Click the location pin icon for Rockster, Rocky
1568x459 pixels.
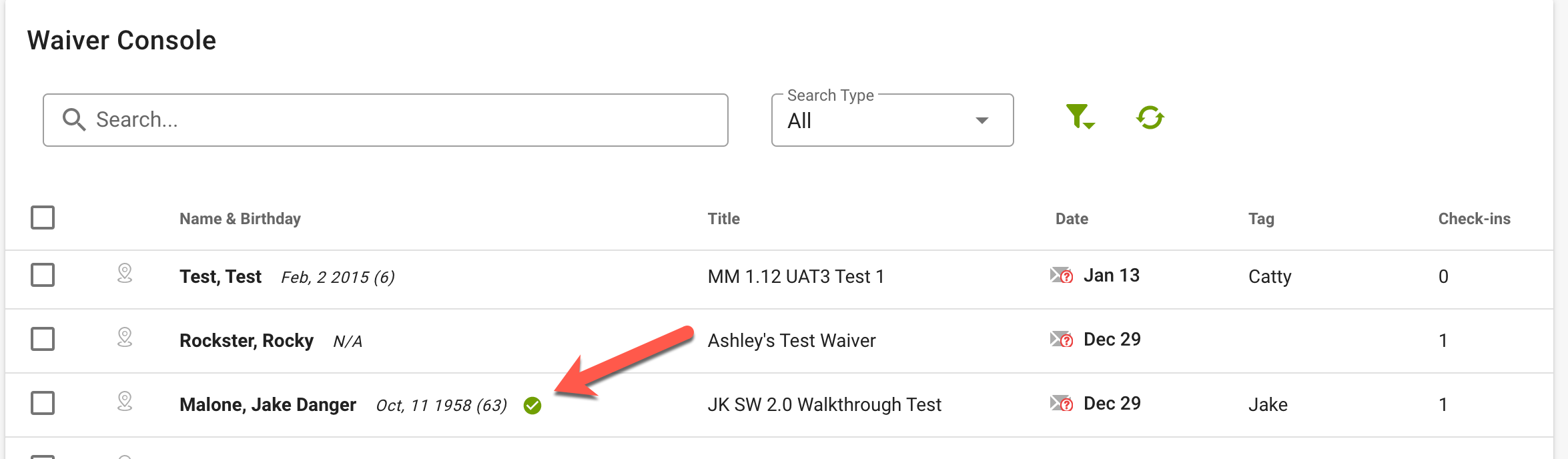125,338
